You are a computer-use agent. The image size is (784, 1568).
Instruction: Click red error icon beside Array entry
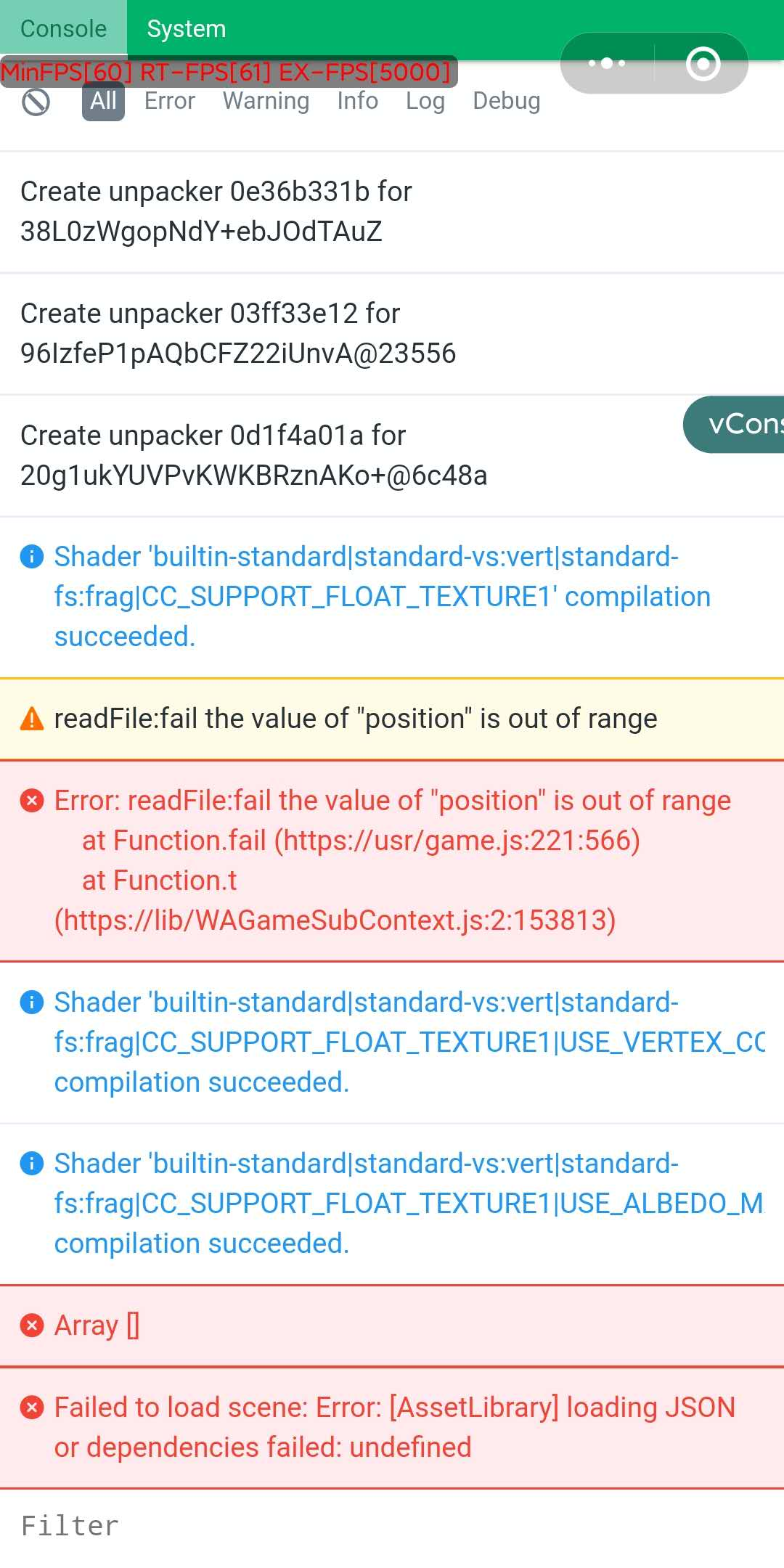(x=32, y=1326)
